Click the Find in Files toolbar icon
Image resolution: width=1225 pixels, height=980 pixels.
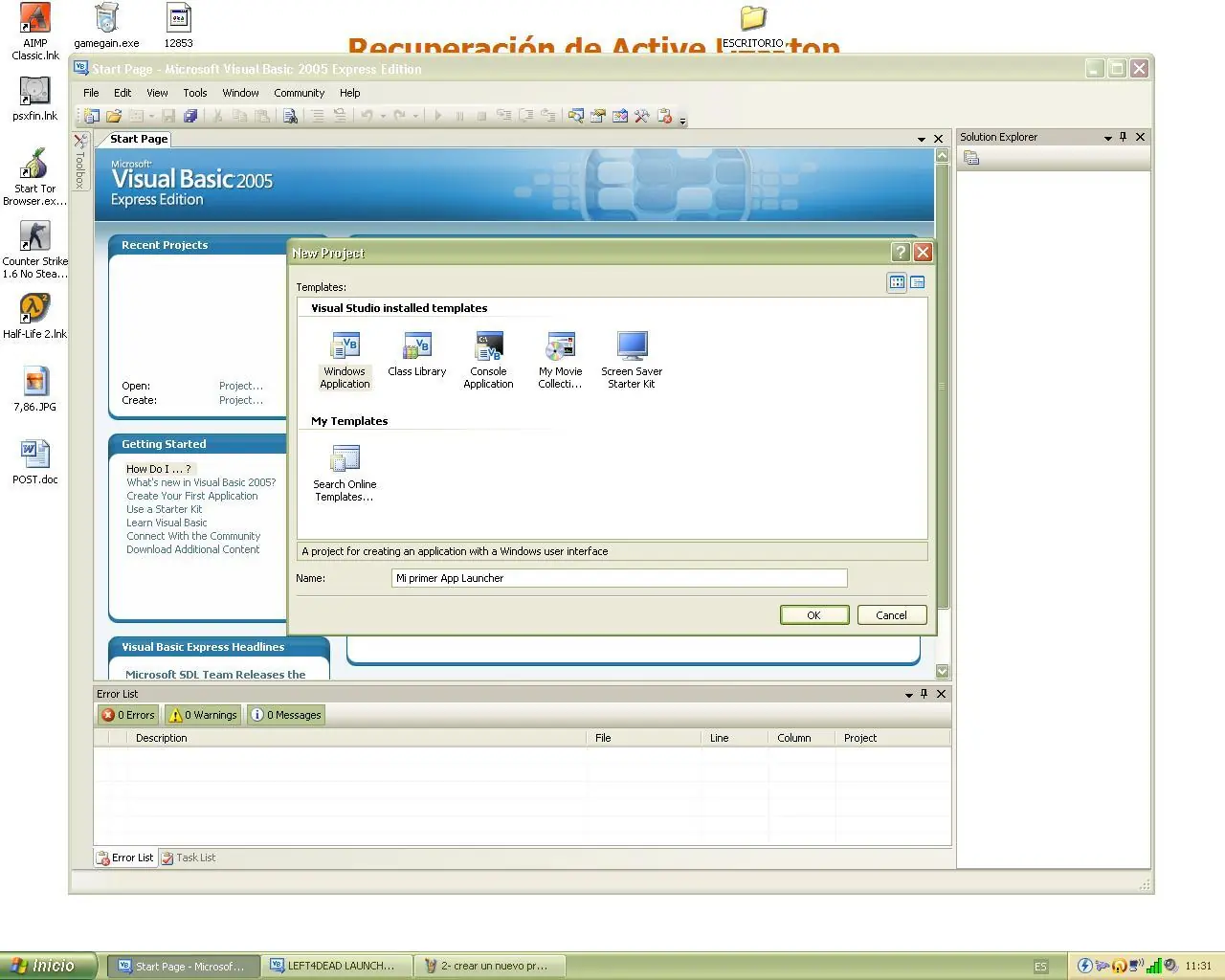[x=290, y=116]
